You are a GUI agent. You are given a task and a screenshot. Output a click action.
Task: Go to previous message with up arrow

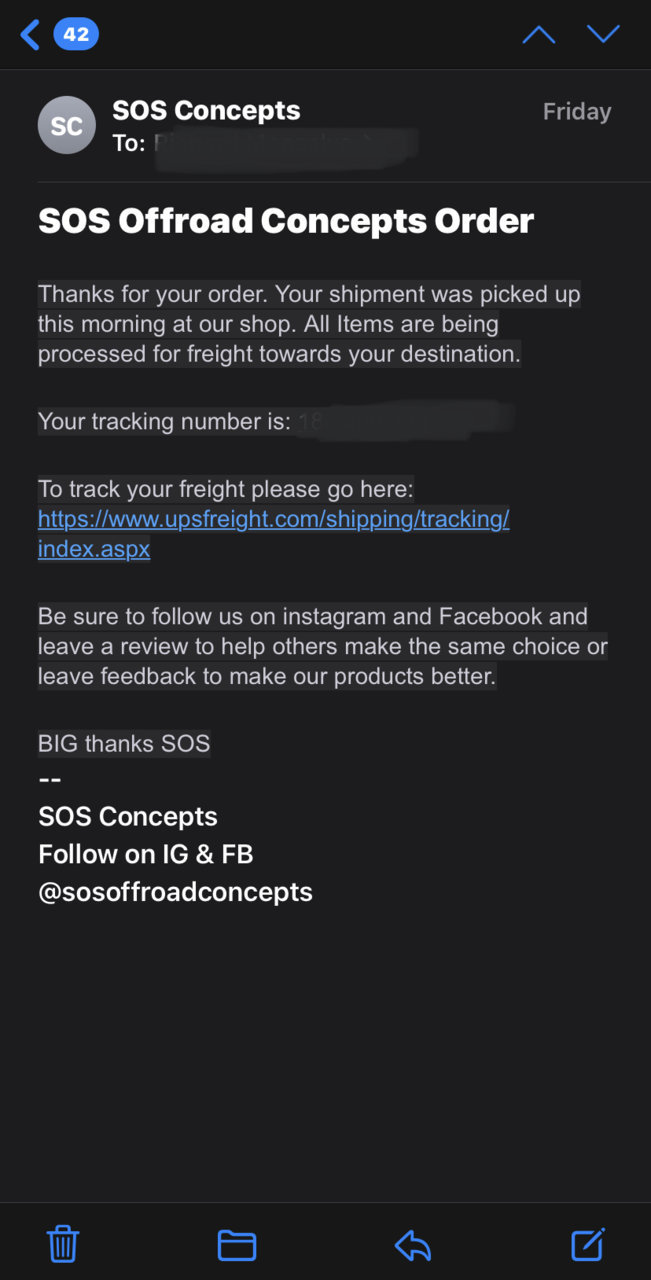click(x=538, y=35)
